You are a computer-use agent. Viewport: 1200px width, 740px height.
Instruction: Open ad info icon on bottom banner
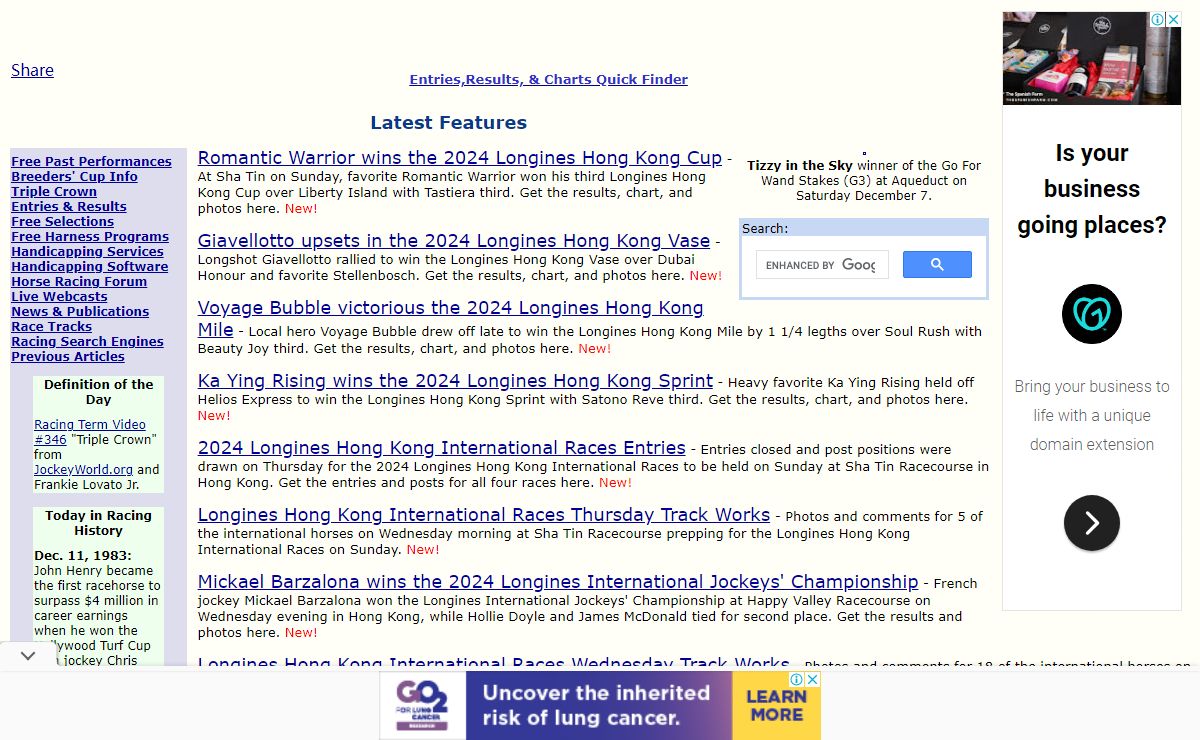point(798,679)
